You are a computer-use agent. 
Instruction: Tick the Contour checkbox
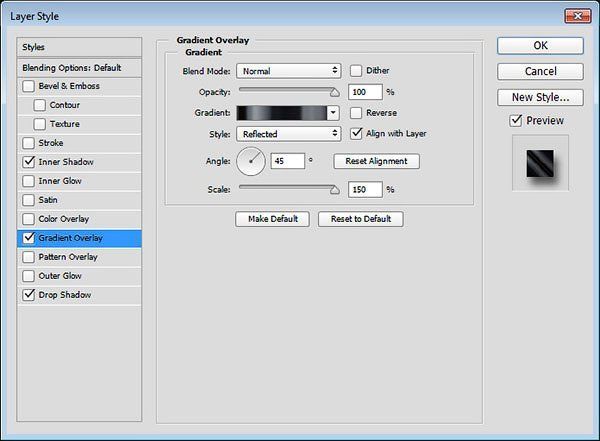click(39, 105)
